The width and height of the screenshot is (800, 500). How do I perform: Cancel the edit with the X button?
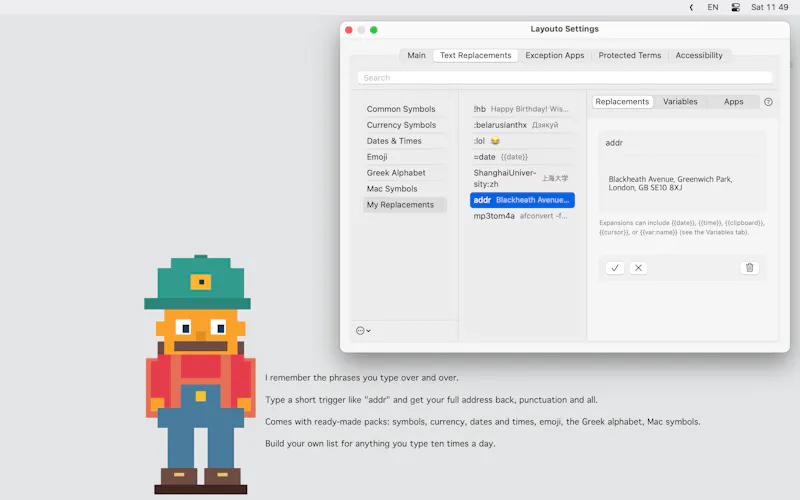[x=638, y=268]
